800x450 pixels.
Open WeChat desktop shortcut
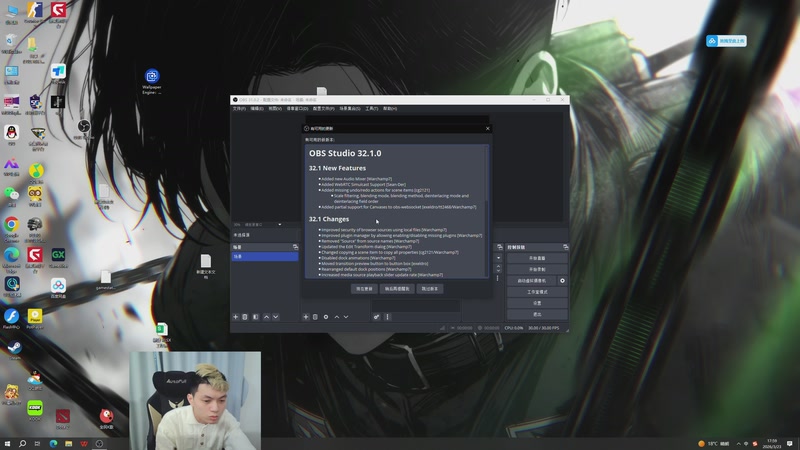[x=11, y=196]
